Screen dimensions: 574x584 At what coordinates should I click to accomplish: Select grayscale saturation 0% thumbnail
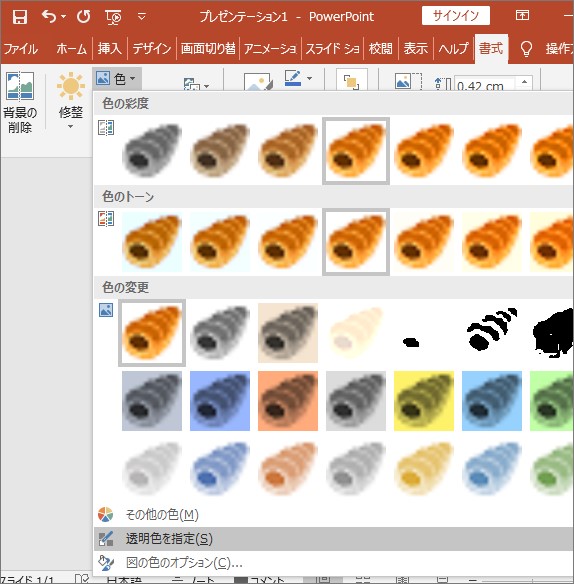tap(152, 150)
